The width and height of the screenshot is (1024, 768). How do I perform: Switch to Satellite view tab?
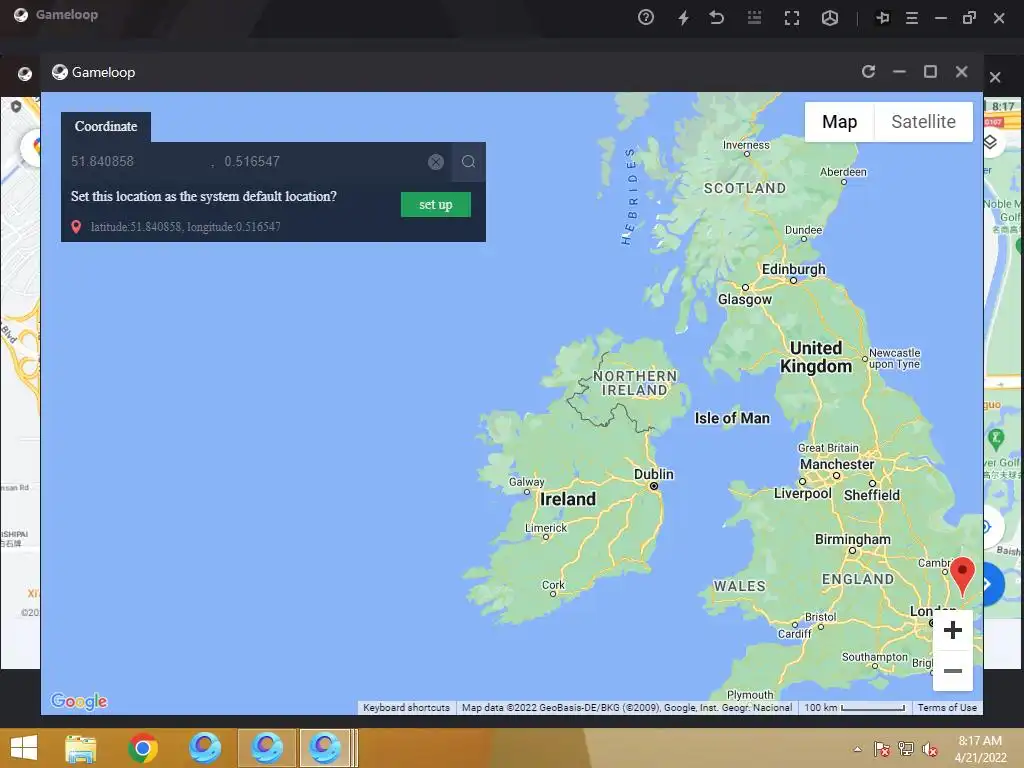point(923,121)
